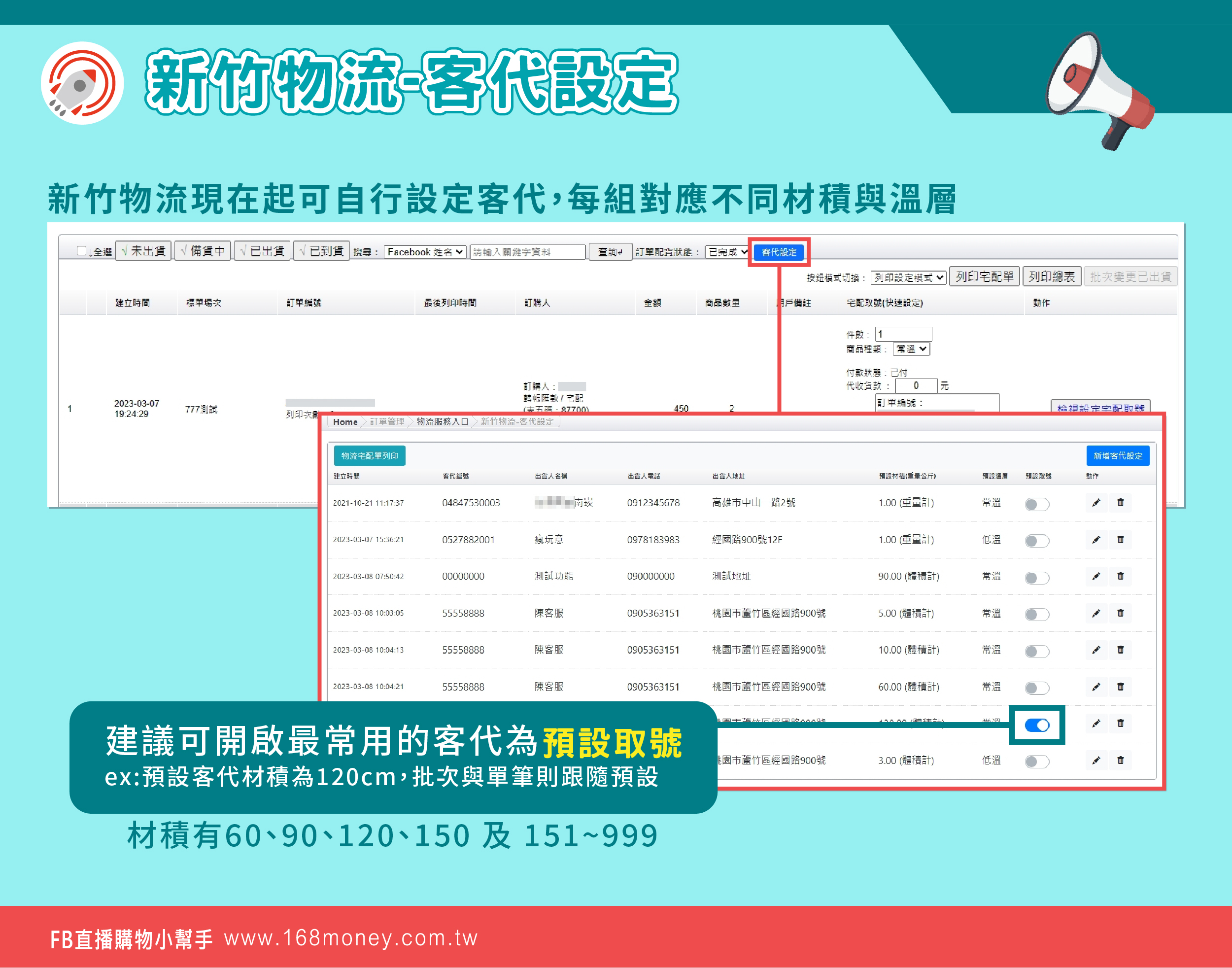1232x968 pixels.
Task: Open 訂單管理 breadcrumb item
Action: (387, 422)
